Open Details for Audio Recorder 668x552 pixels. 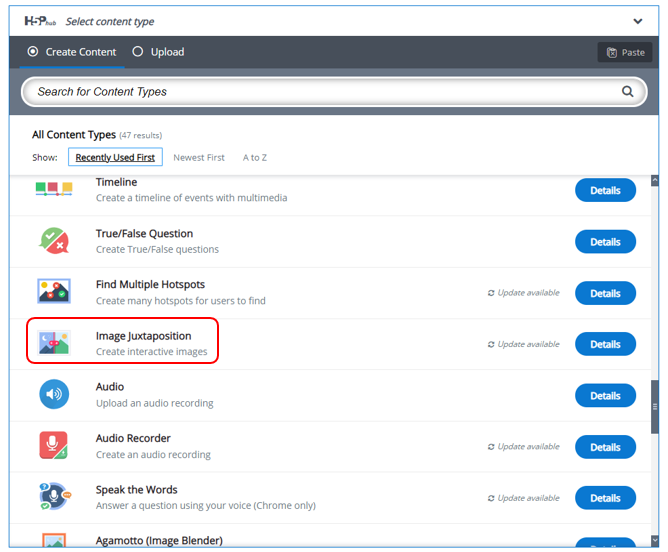click(605, 447)
